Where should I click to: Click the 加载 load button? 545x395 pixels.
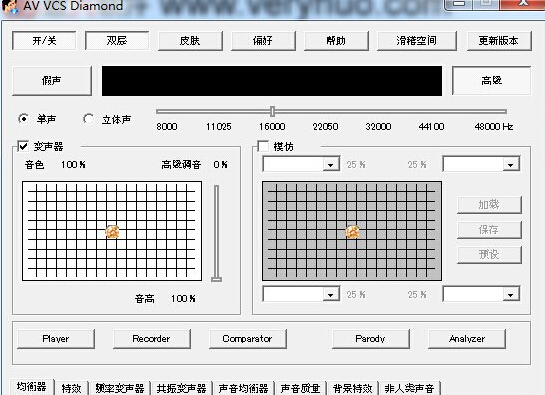pyautogui.click(x=489, y=204)
